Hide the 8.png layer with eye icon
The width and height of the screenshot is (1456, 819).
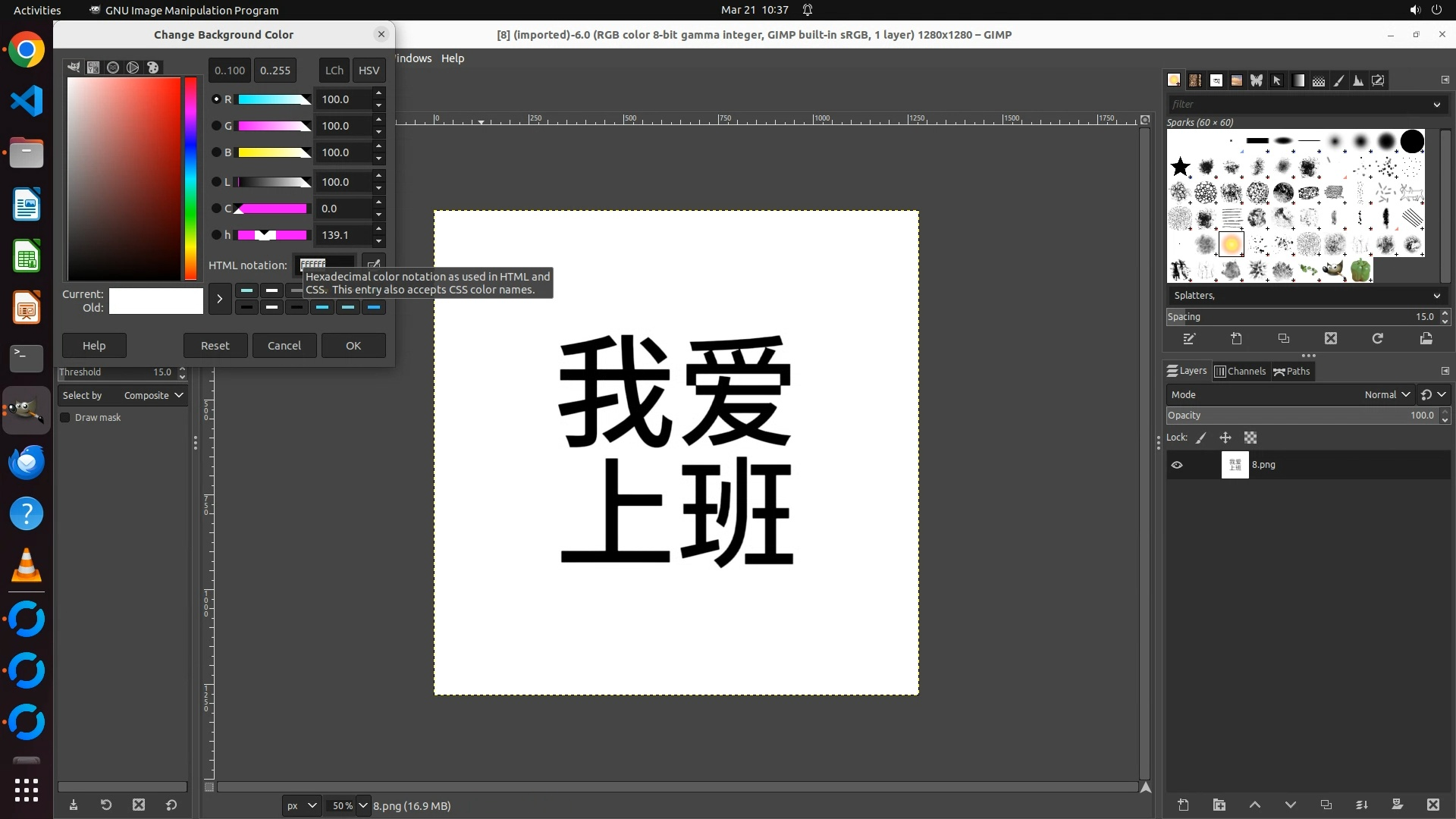click(x=1177, y=465)
